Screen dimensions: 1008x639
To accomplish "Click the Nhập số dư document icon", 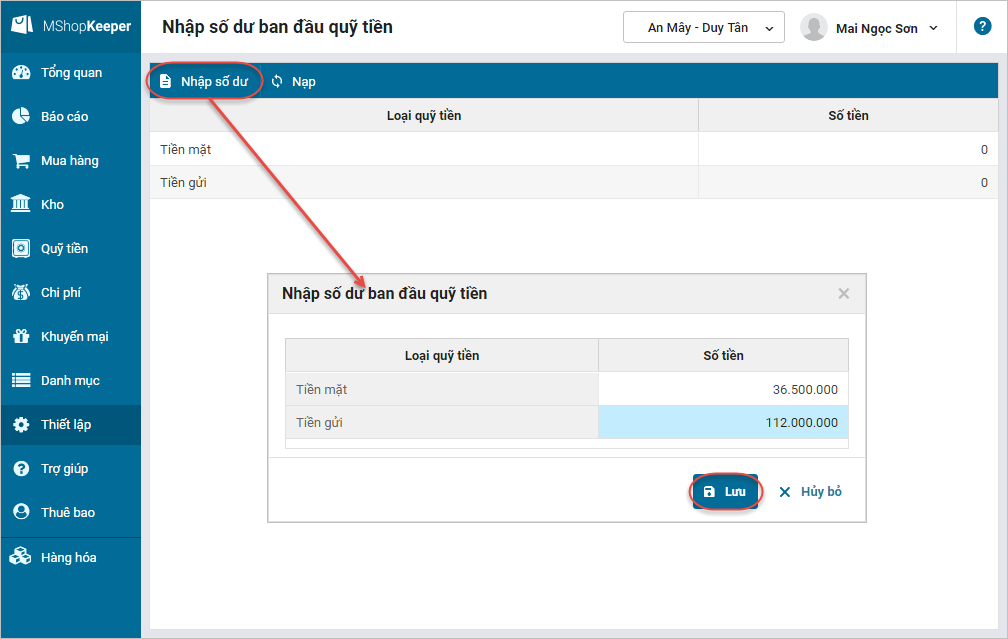I will [x=165, y=81].
